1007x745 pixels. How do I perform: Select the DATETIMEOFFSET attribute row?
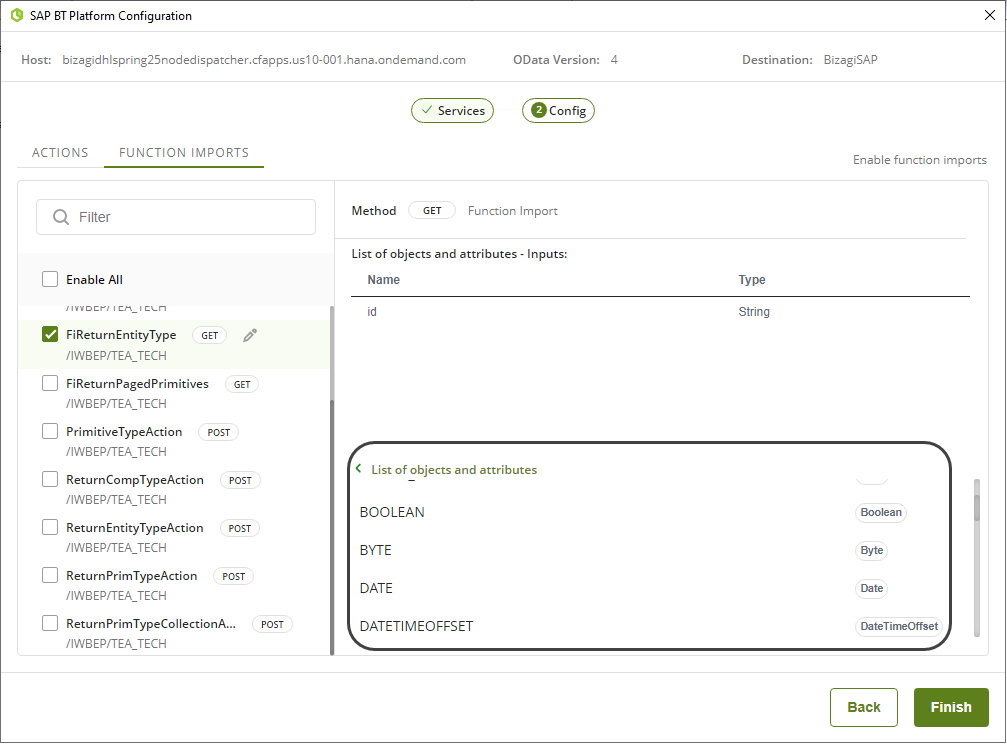(x=417, y=626)
